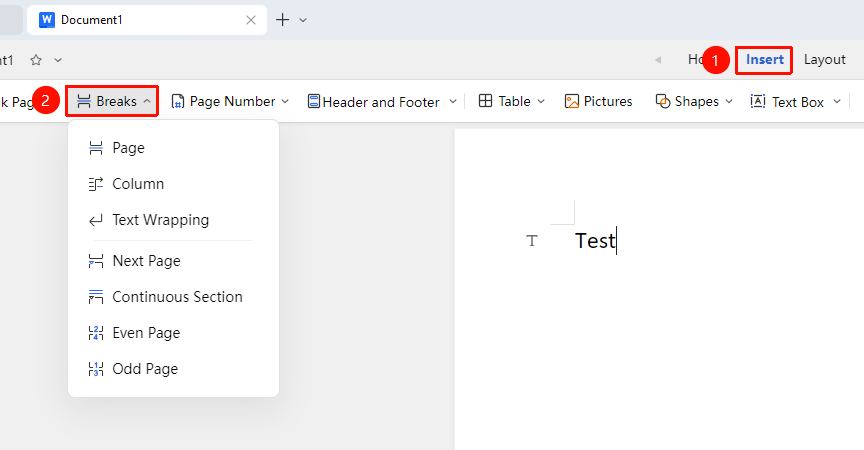Click the Shapes icon
Image resolution: width=864 pixels, height=450 pixels.
[x=663, y=101]
